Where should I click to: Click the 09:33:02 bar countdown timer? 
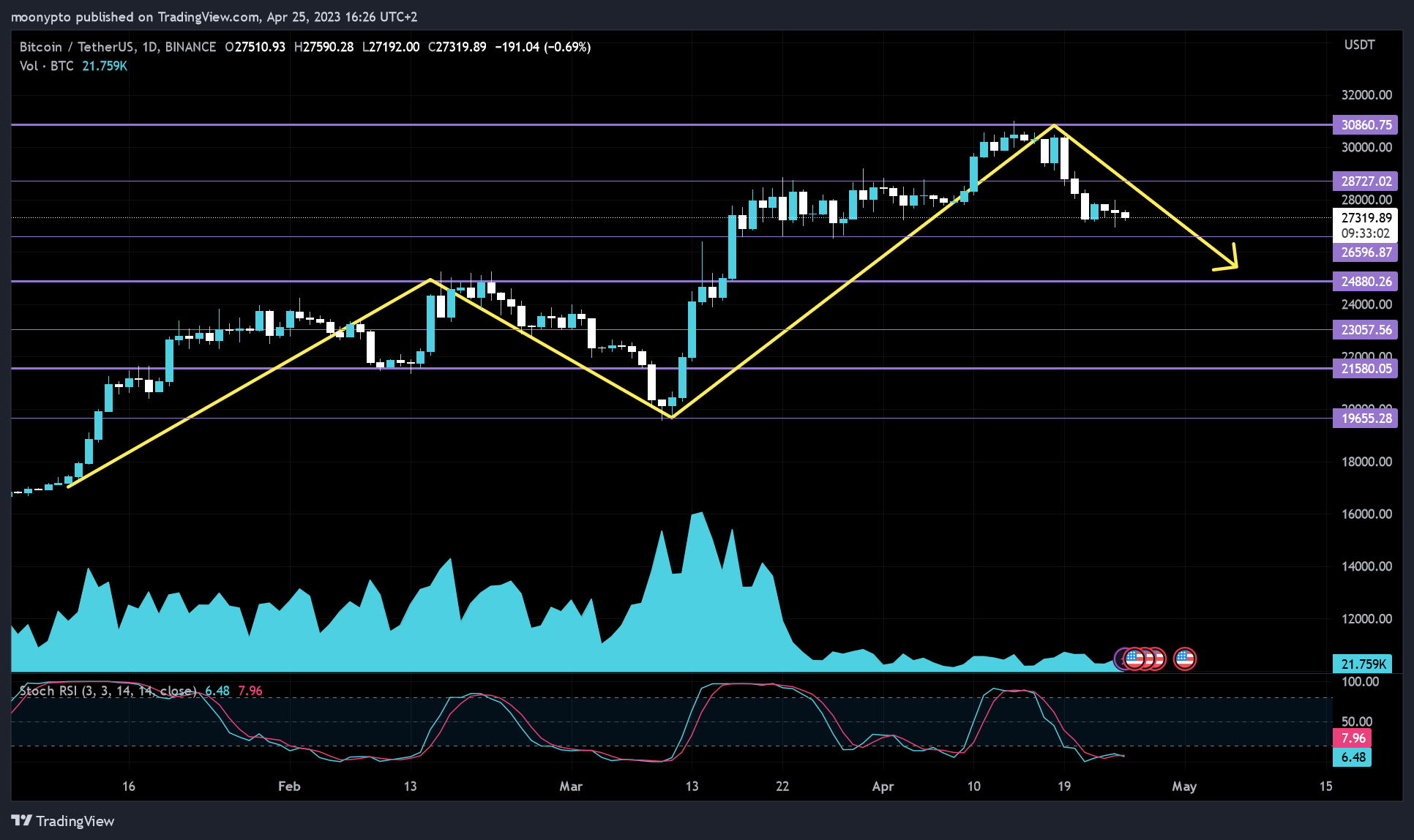coord(1365,234)
